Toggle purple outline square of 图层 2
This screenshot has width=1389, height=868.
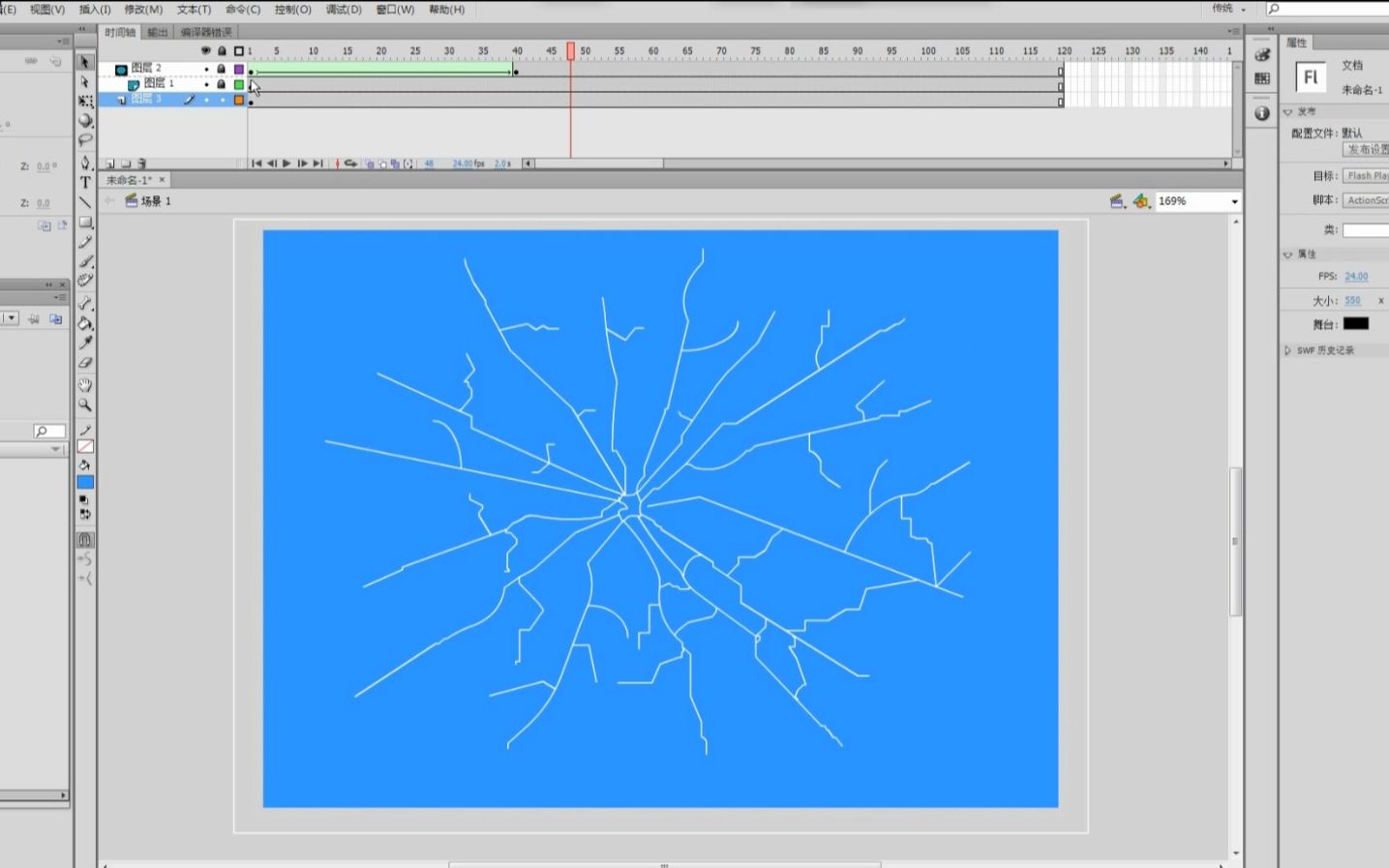click(238, 69)
